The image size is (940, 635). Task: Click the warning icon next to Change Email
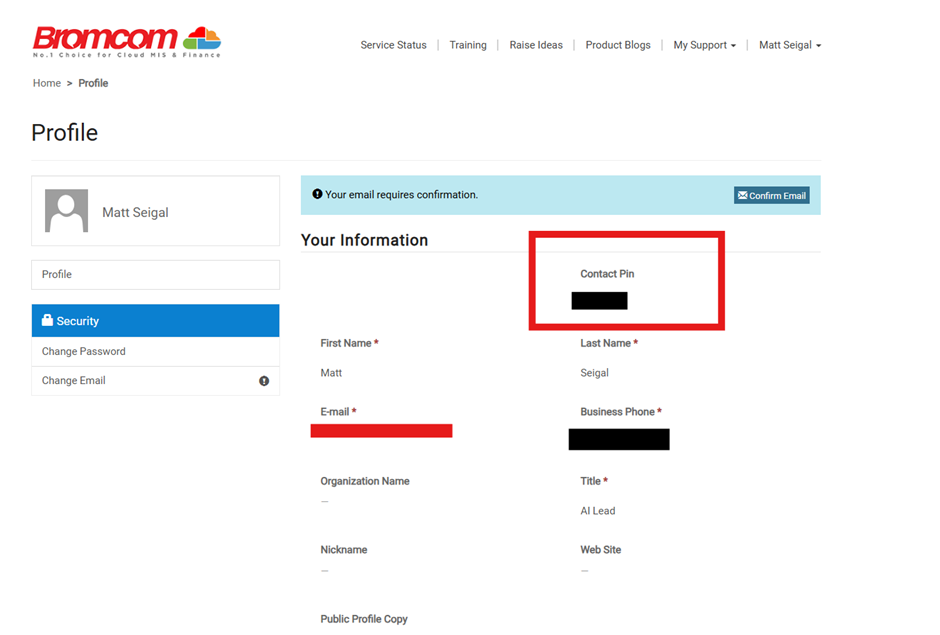264,381
